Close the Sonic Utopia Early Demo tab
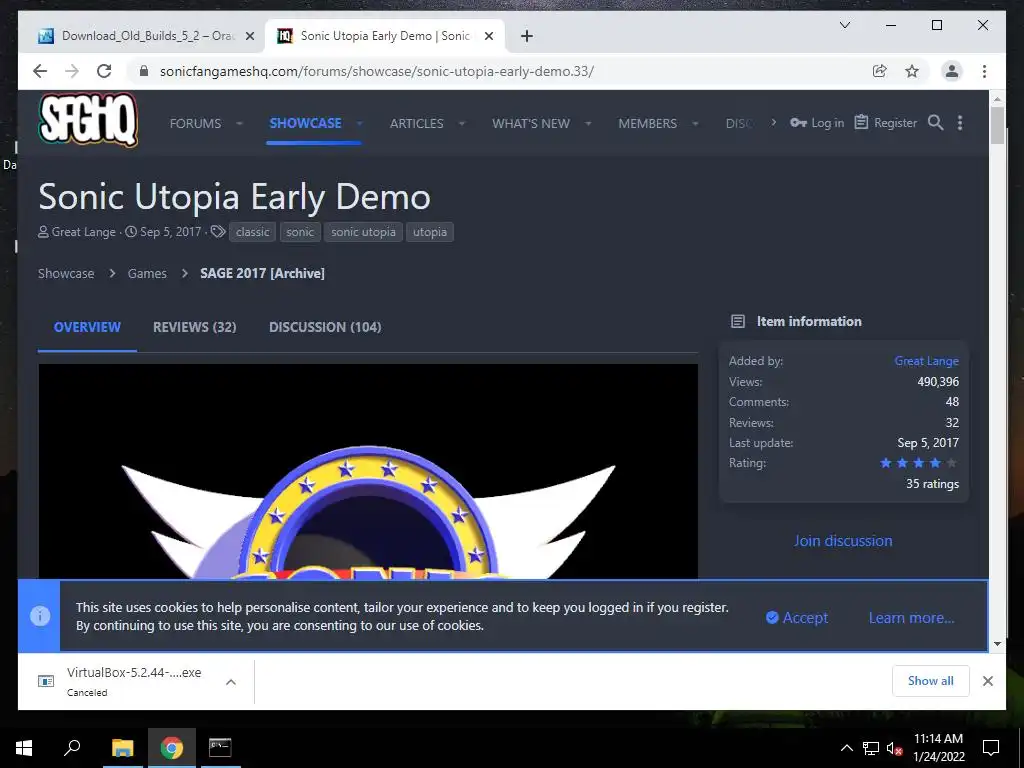This screenshot has height=768, width=1024. 488,36
